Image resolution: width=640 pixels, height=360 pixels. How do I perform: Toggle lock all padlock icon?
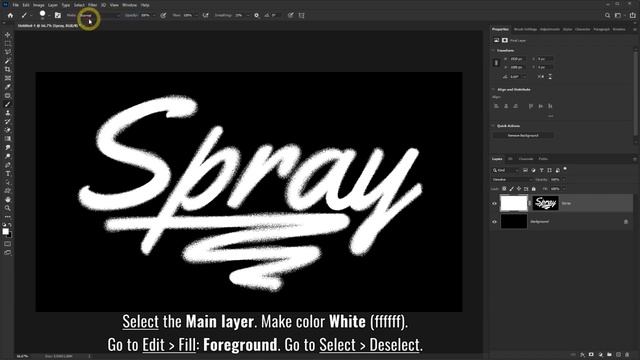533,189
